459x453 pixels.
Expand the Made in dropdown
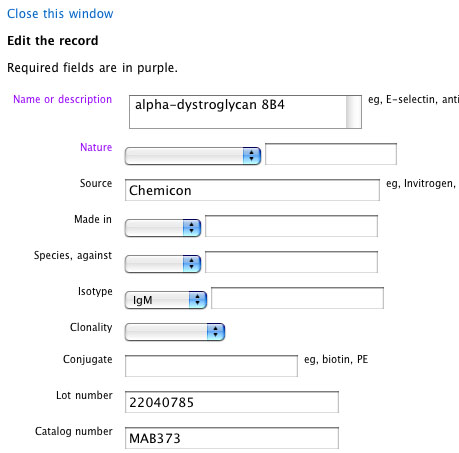[163, 228]
